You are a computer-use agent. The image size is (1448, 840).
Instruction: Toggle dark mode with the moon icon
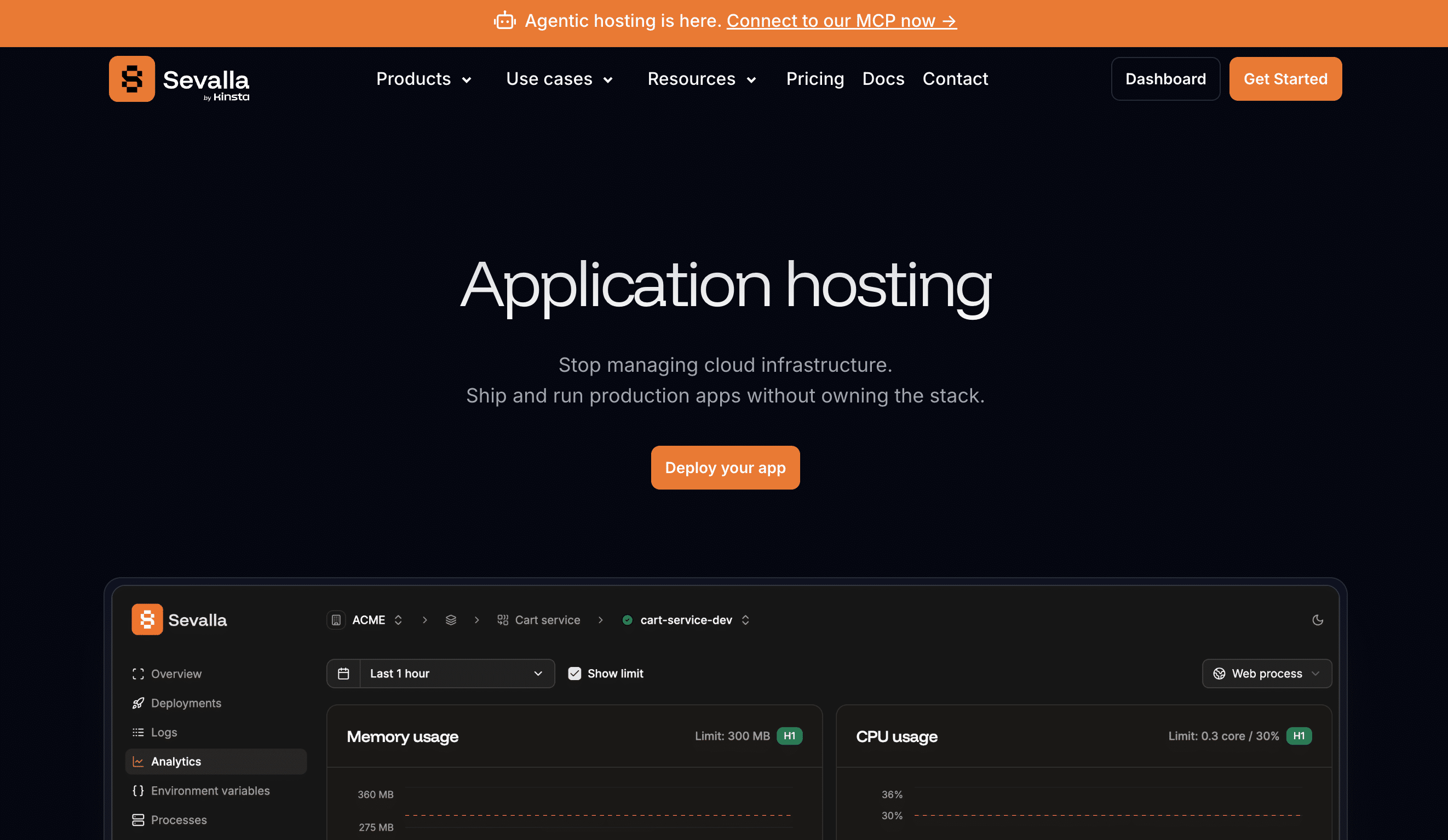point(1318,620)
